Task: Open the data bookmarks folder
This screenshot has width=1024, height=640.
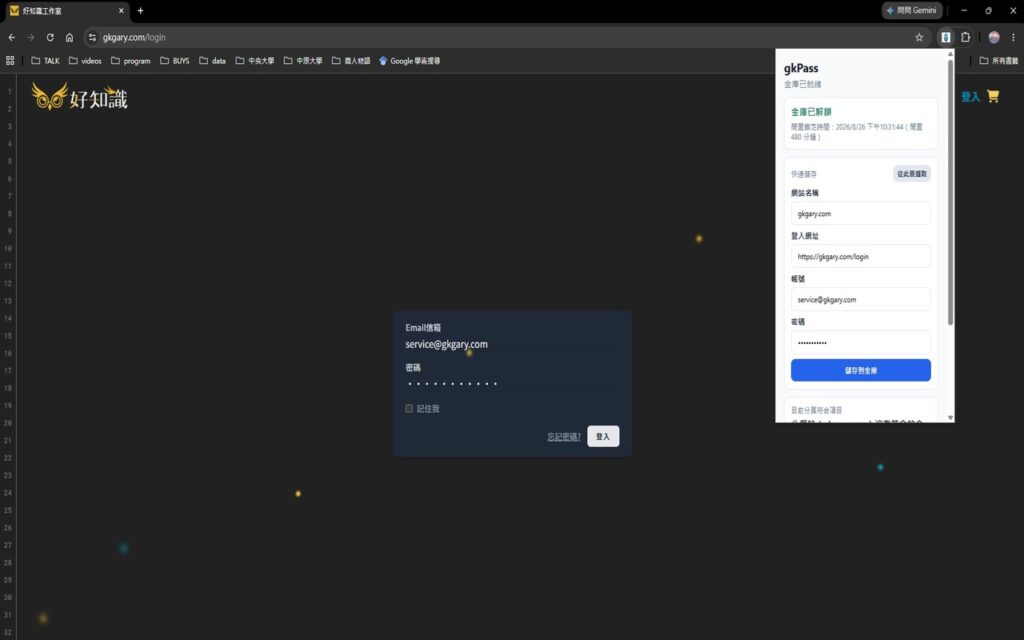Action: [x=212, y=61]
